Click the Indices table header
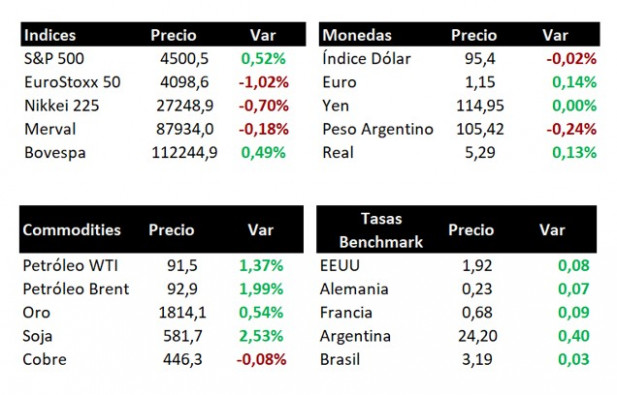Image resolution: width=617 pixels, height=395 pixels. [x=50, y=35]
